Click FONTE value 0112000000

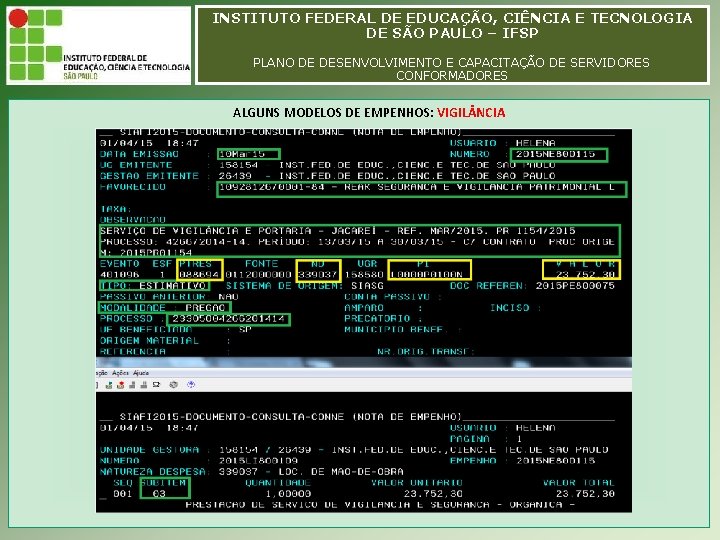(258, 275)
